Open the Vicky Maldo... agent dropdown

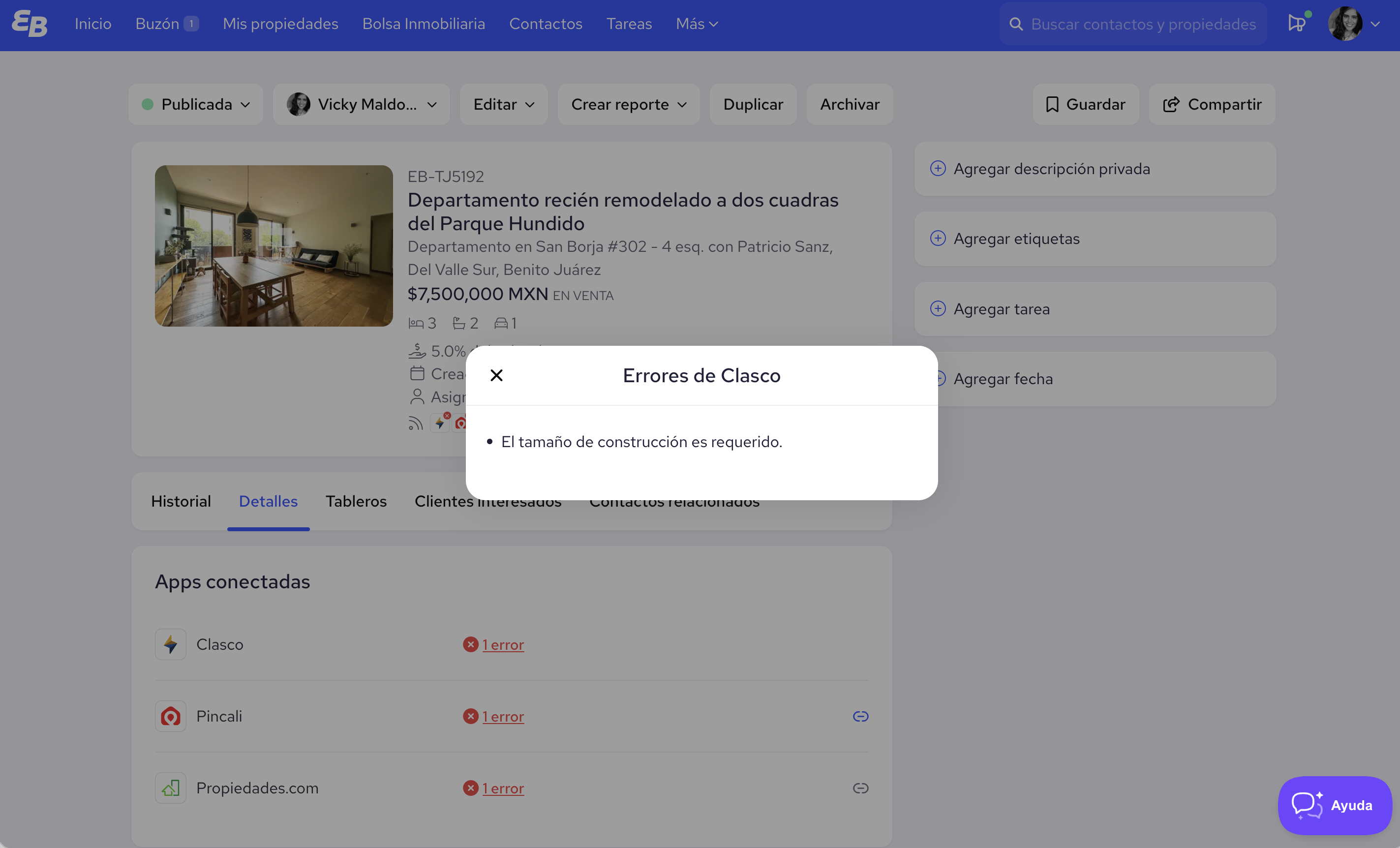[362, 104]
